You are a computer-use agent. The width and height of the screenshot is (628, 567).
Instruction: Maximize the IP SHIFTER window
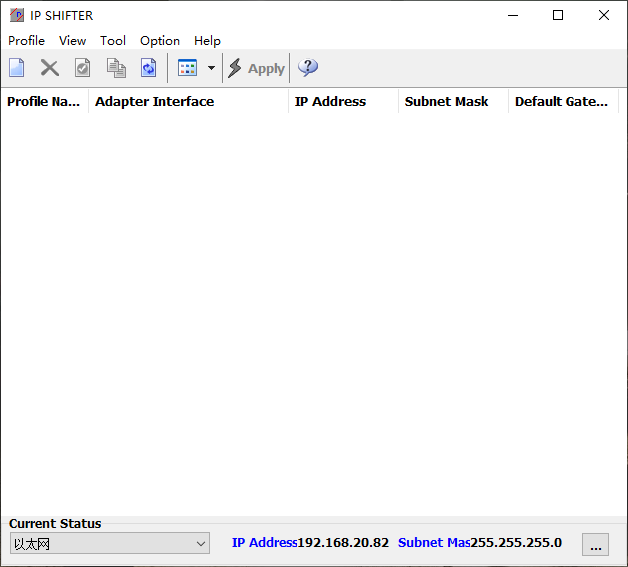click(558, 15)
